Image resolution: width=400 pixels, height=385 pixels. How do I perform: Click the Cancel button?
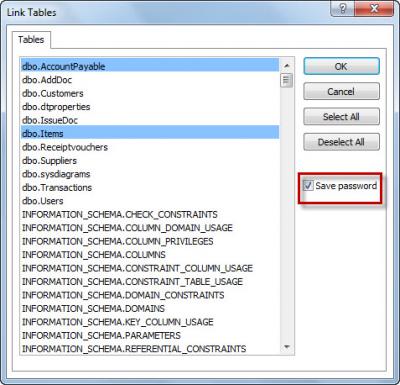point(341,91)
